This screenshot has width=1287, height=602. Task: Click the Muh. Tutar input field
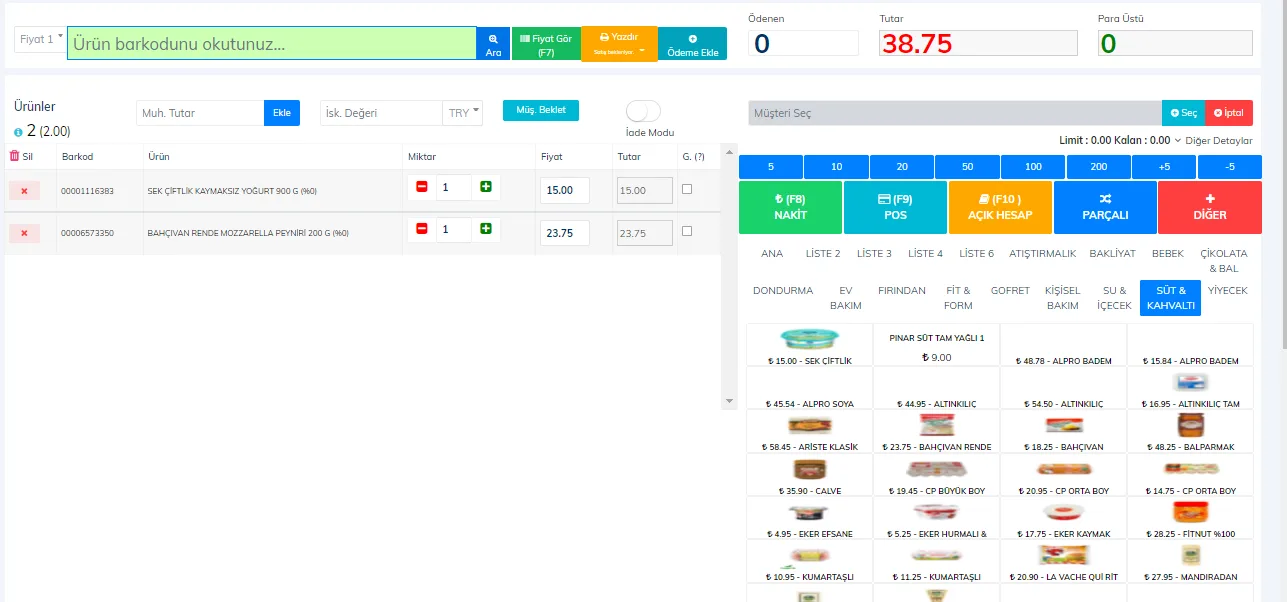pyautogui.click(x=200, y=113)
